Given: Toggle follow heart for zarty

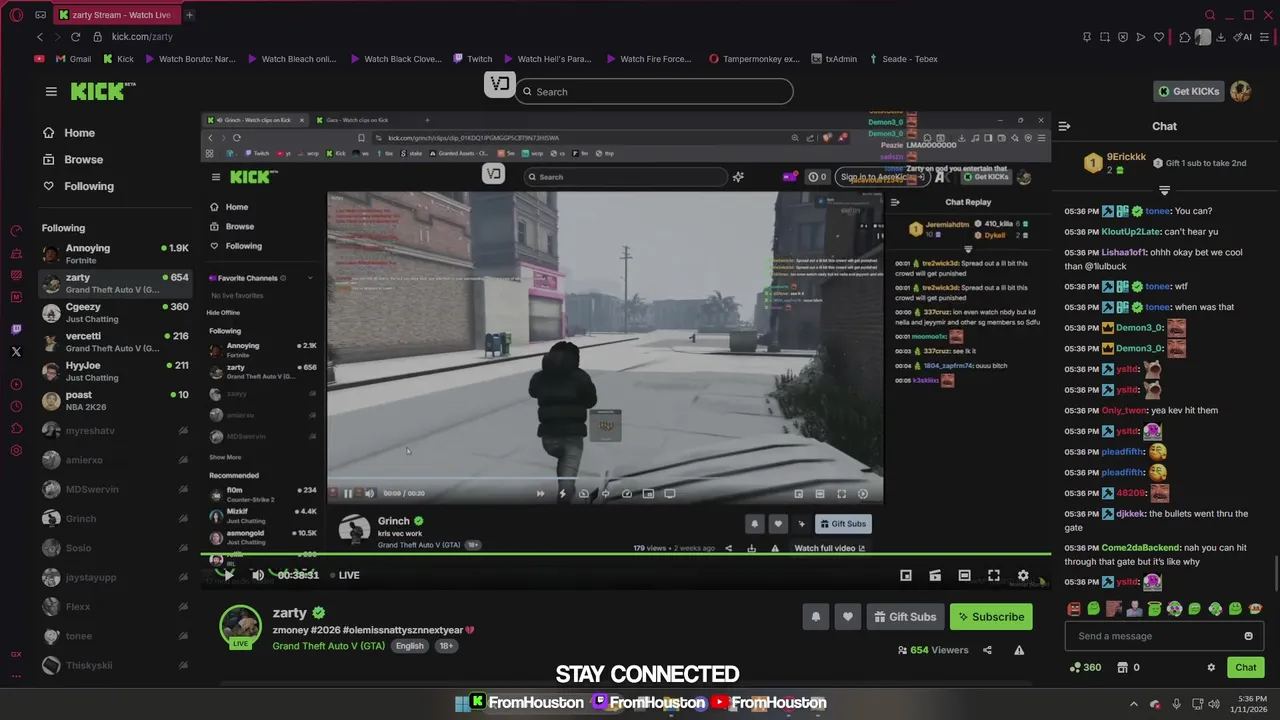Looking at the screenshot, I should pos(848,617).
